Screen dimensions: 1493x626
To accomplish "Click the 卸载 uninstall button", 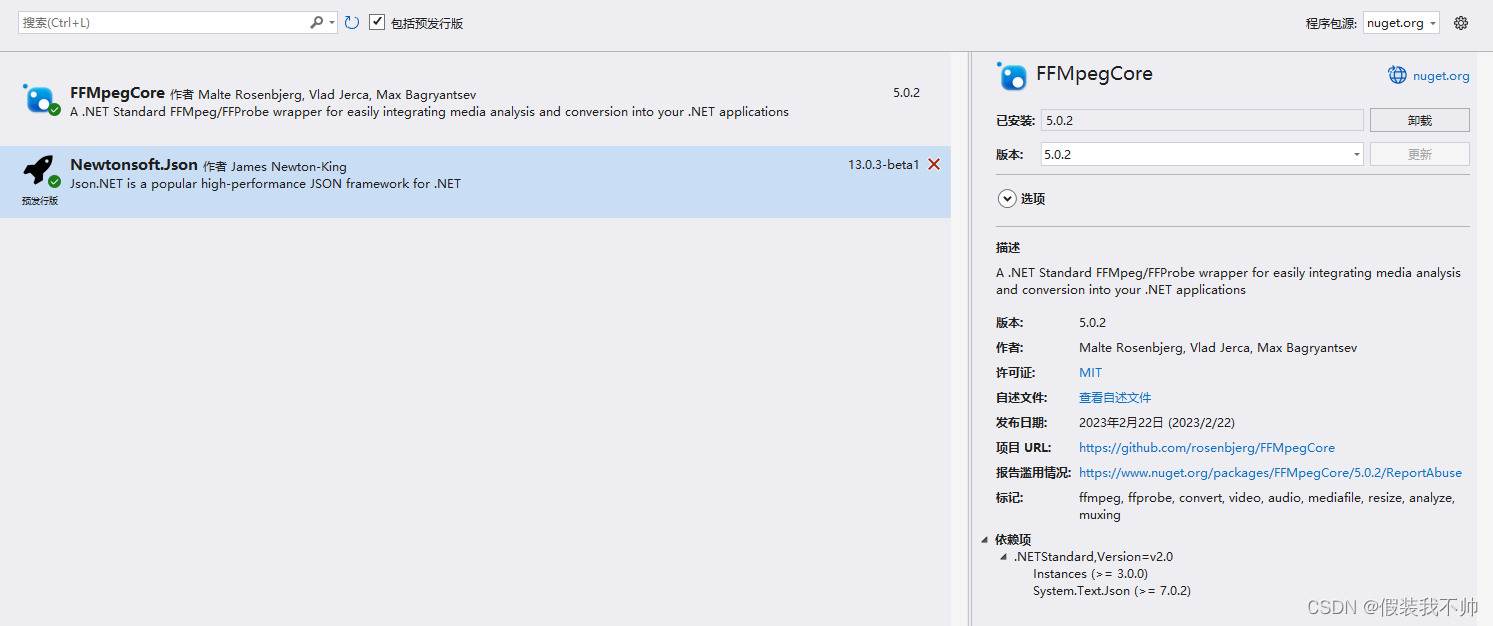I will coord(1419,120).
